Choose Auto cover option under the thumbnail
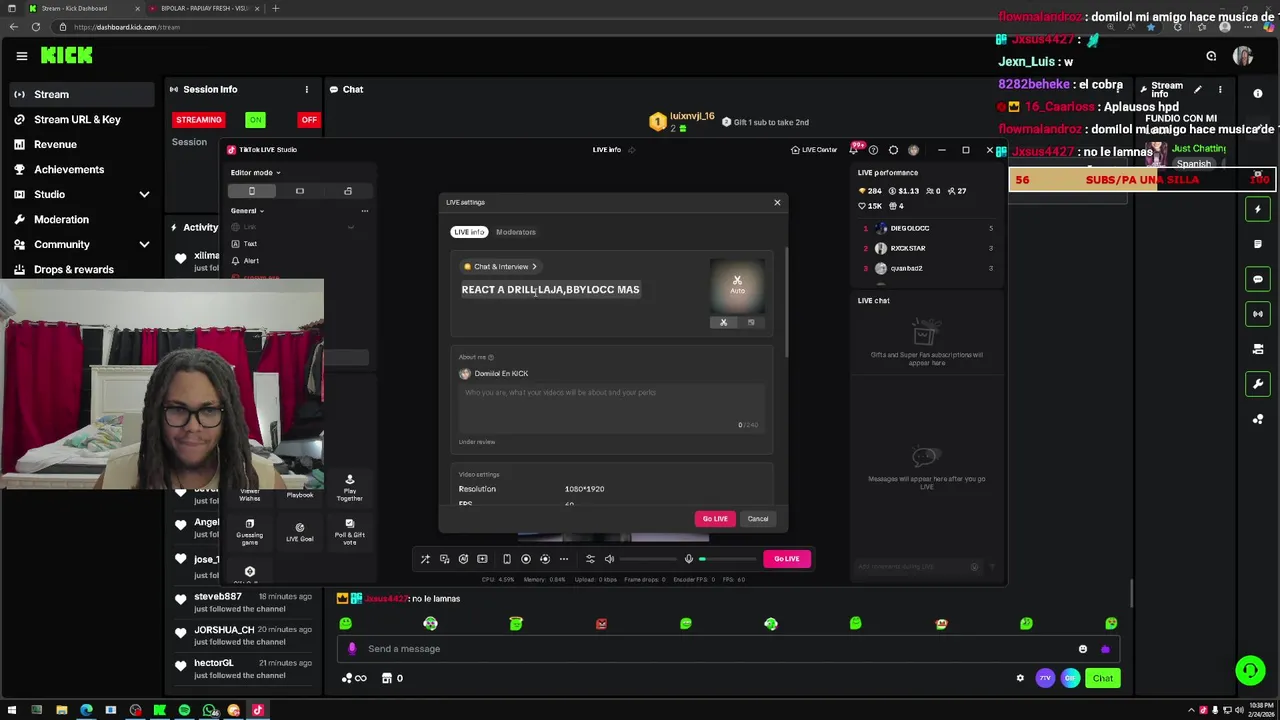Image resolution: width=1280 pixels, height=720 pixels. pos(724,322)
